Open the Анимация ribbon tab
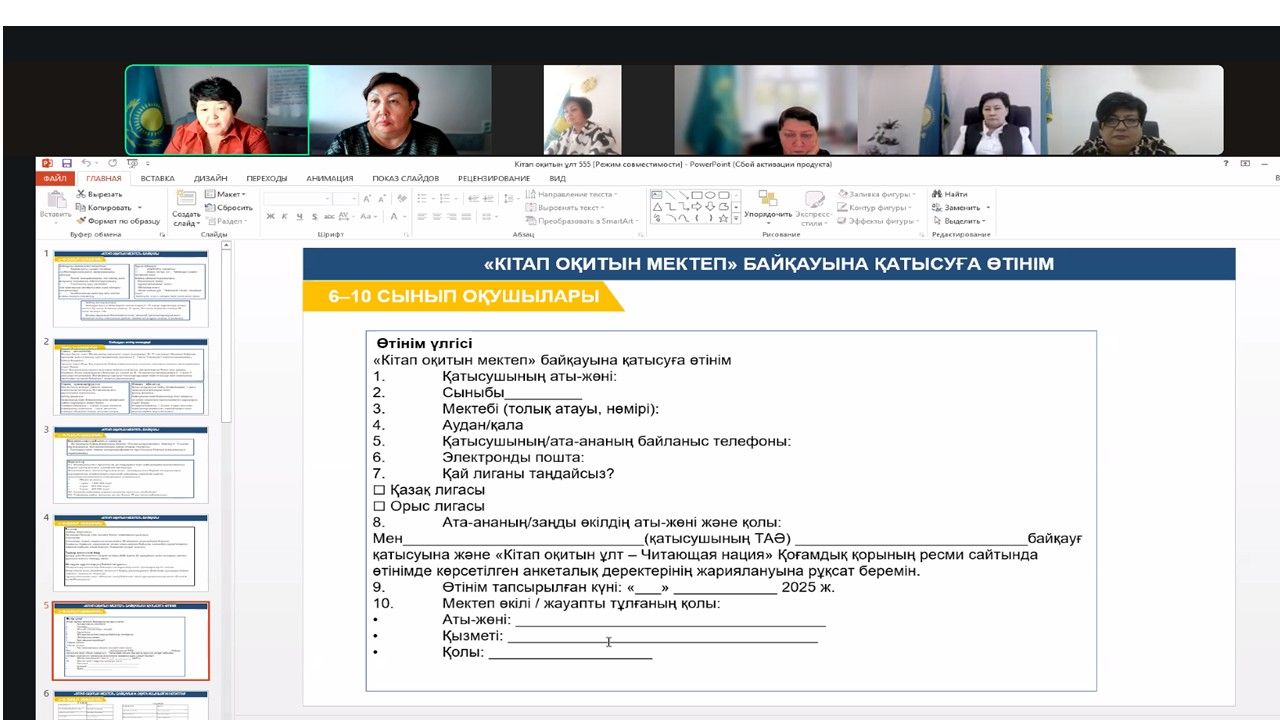 pyautogui.click(x=329, y=179)
